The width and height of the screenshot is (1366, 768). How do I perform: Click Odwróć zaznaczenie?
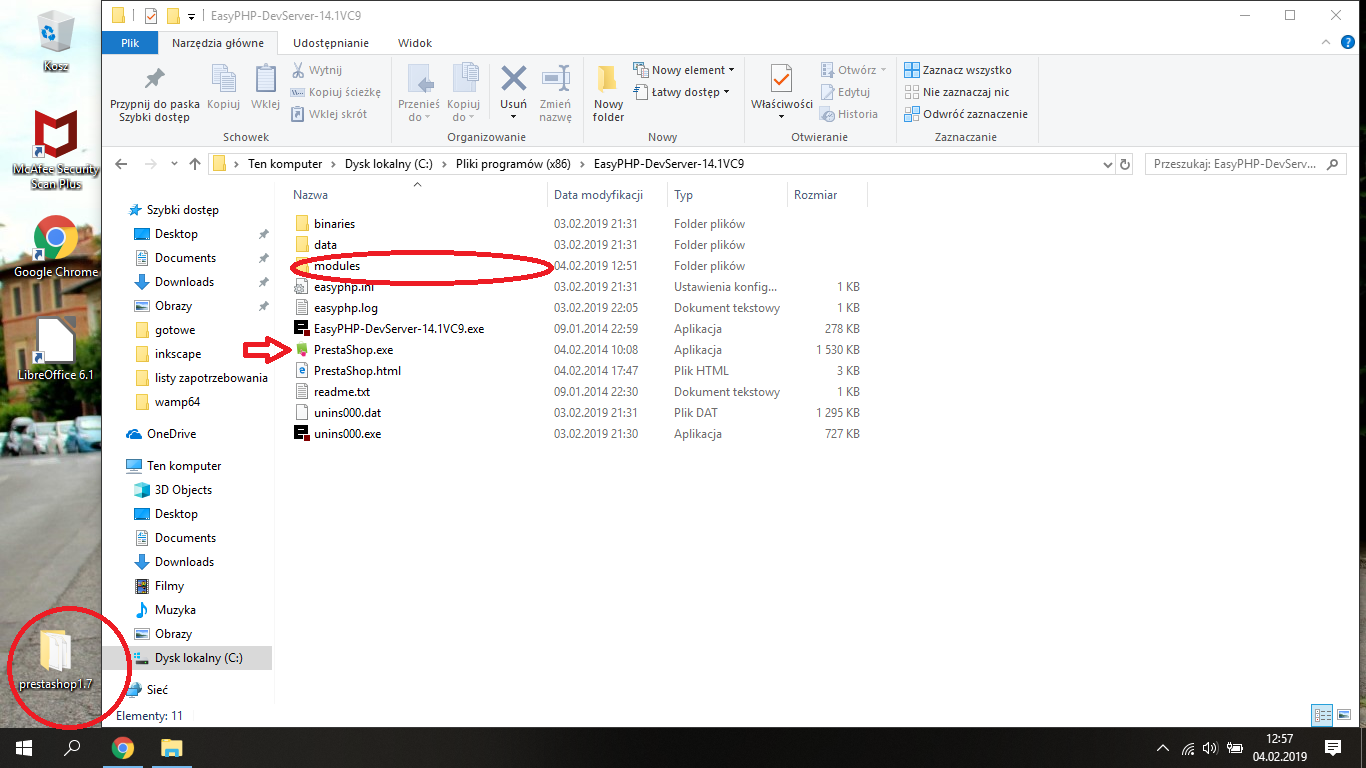click(966, 114)
